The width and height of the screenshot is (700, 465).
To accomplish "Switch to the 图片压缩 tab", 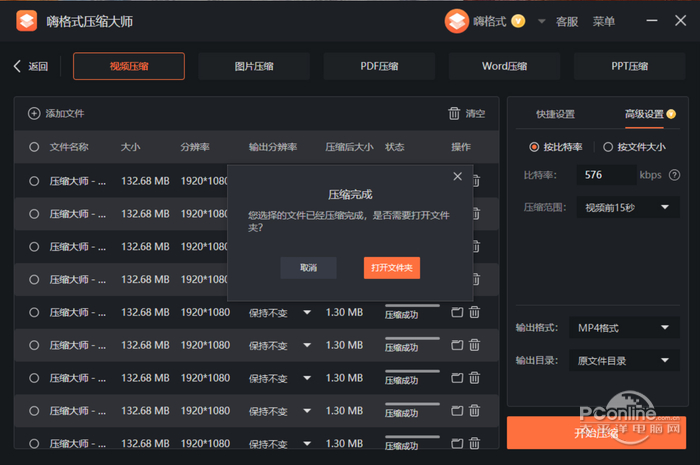I will click(254, 66).
